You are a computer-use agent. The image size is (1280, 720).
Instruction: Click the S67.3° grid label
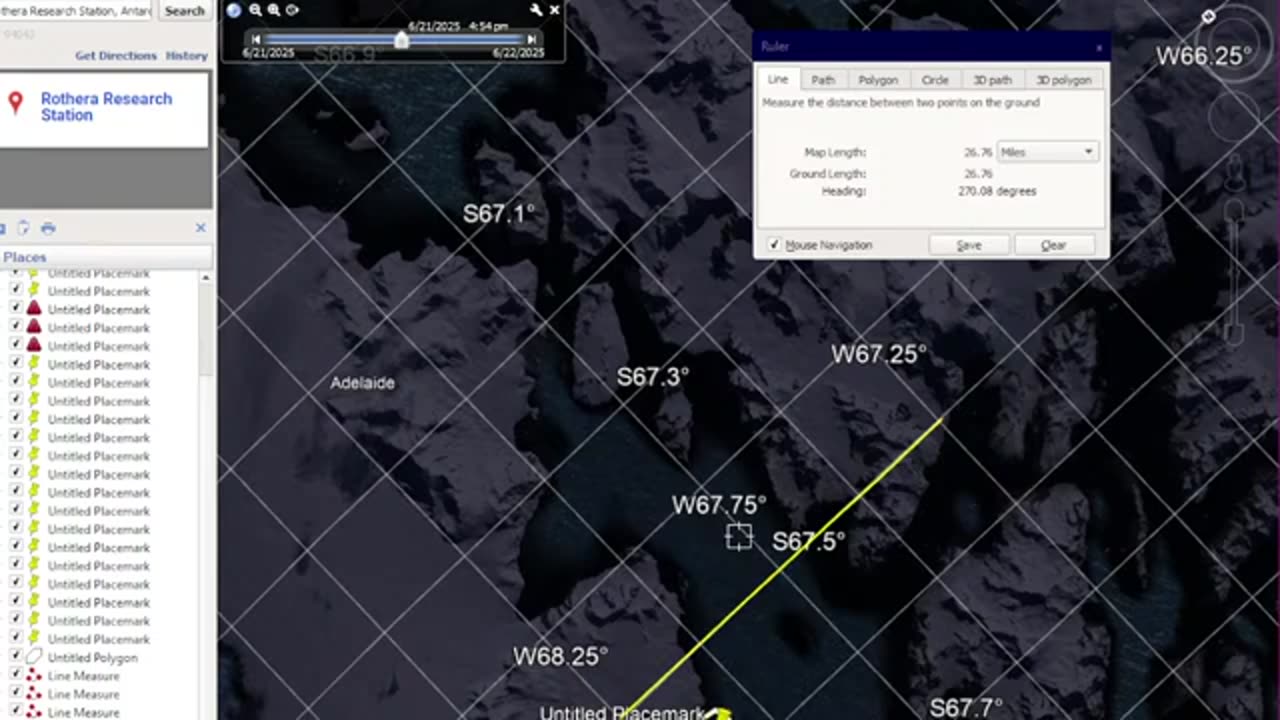(654, 377)
